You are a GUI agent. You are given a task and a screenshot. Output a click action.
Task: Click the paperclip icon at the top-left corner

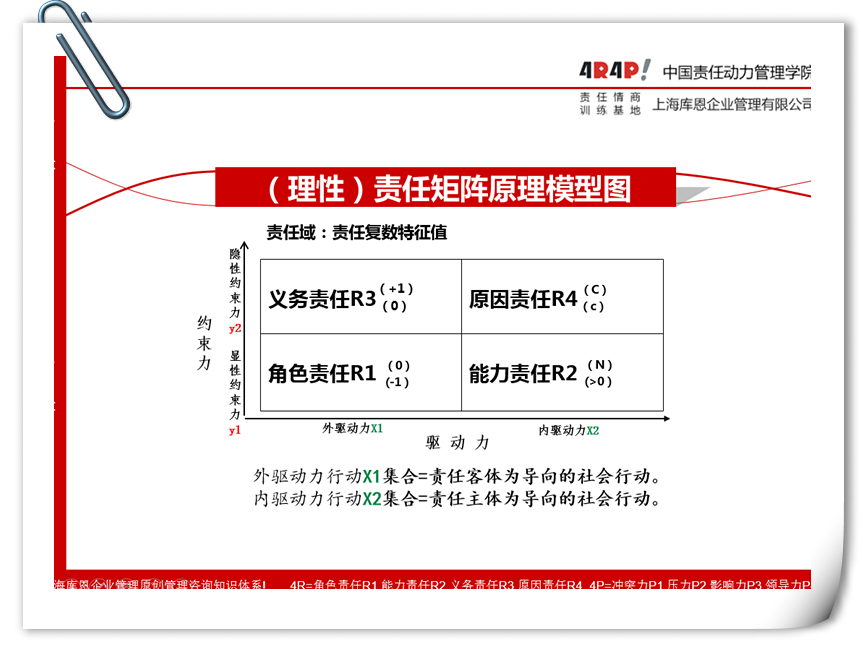click(84, 57)
